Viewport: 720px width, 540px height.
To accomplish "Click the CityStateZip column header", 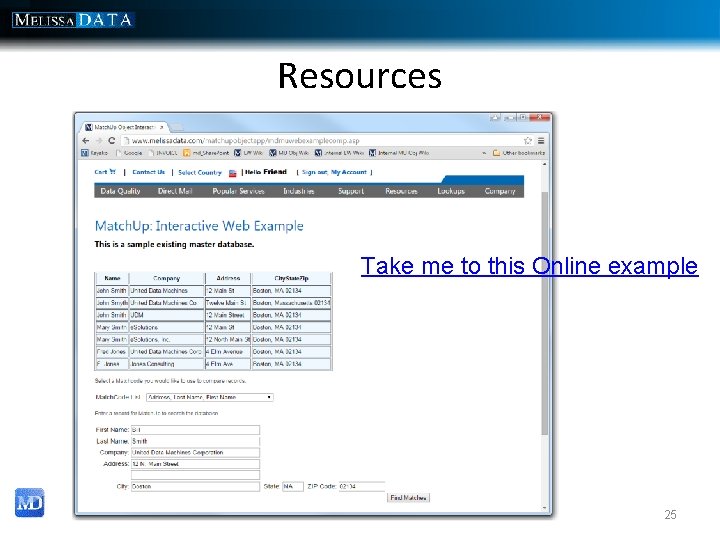I will [291, 278].
